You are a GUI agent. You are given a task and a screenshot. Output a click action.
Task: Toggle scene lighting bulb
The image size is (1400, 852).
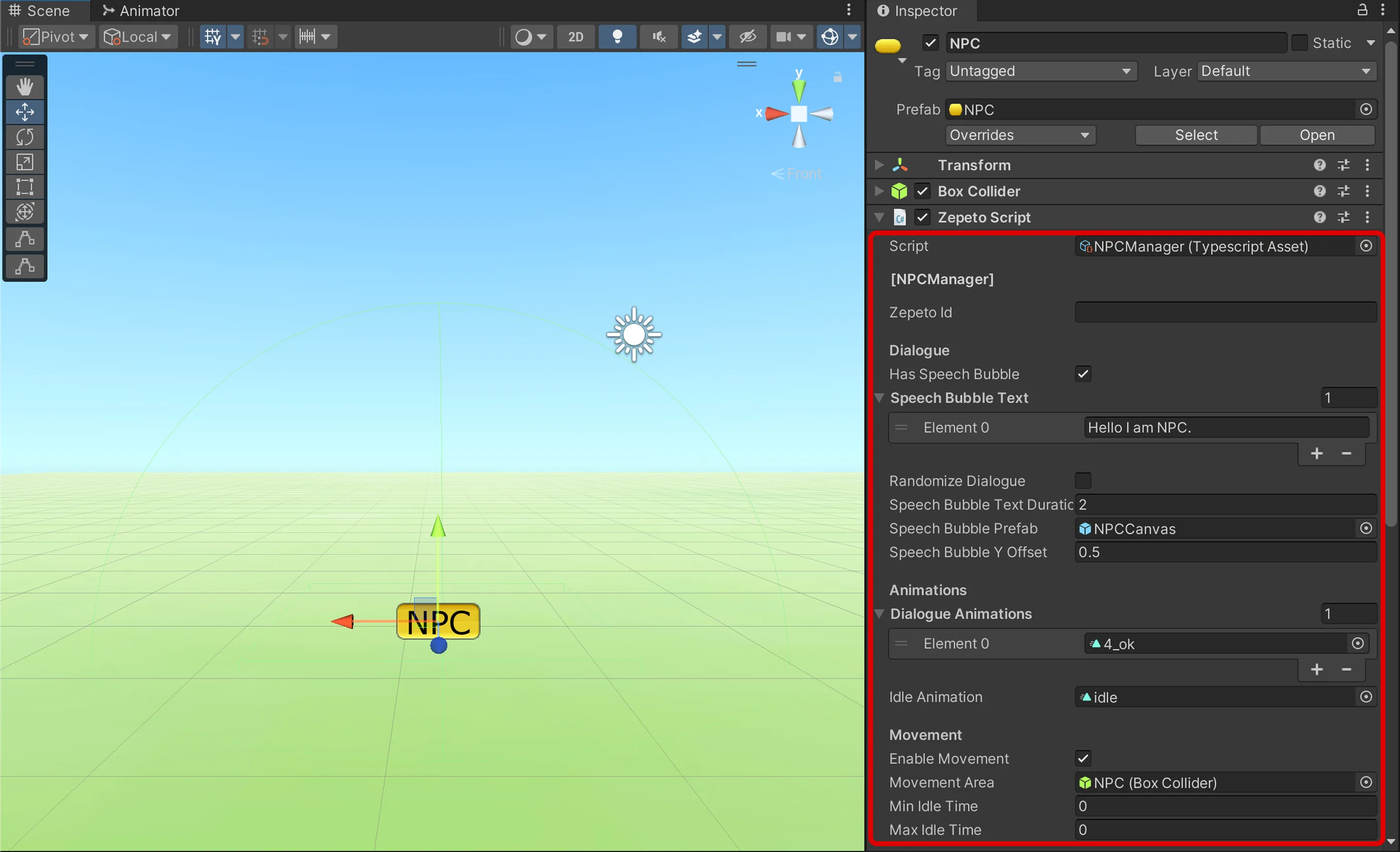(x=617, y=37)
